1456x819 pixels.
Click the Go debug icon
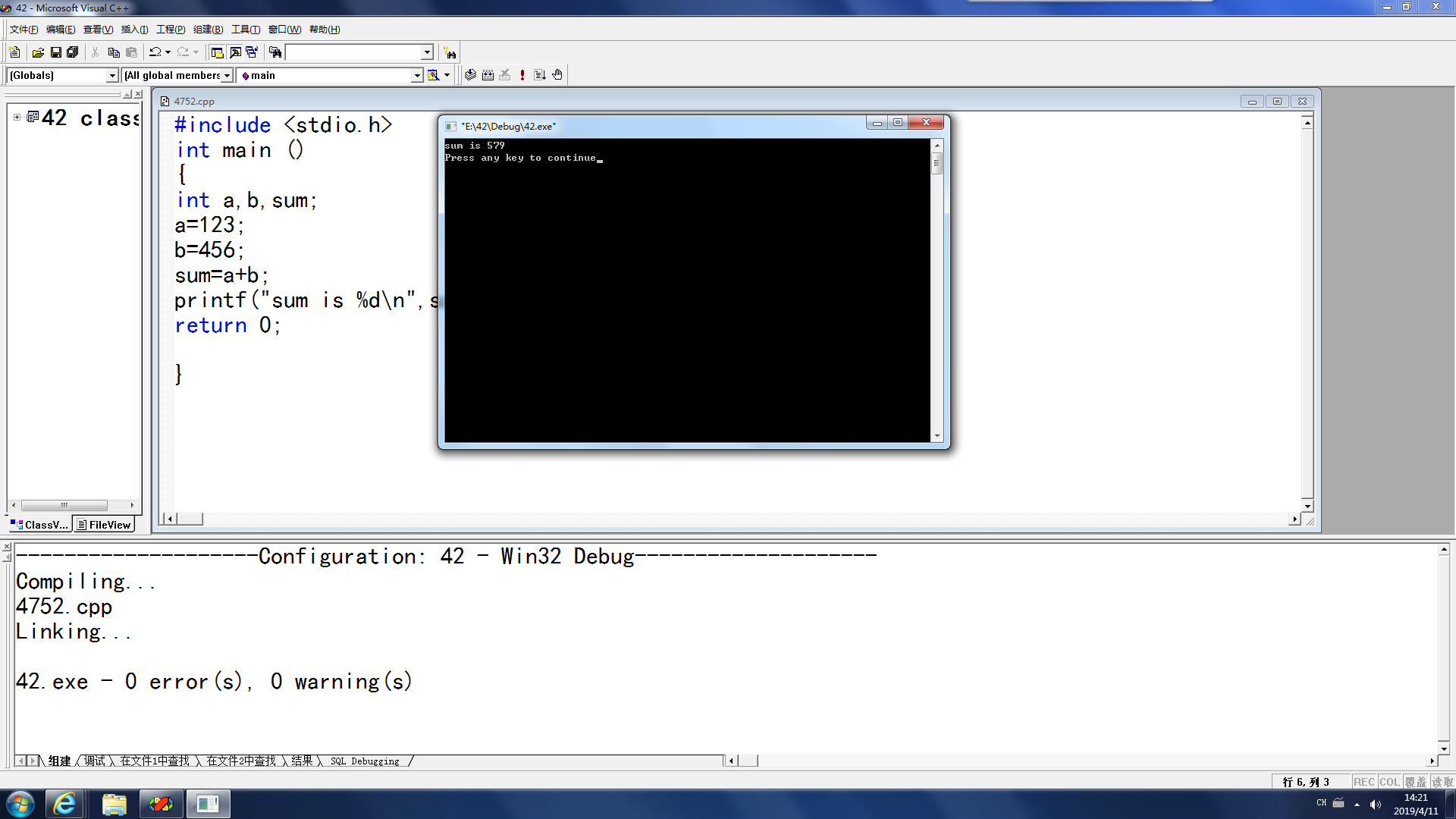540,75
